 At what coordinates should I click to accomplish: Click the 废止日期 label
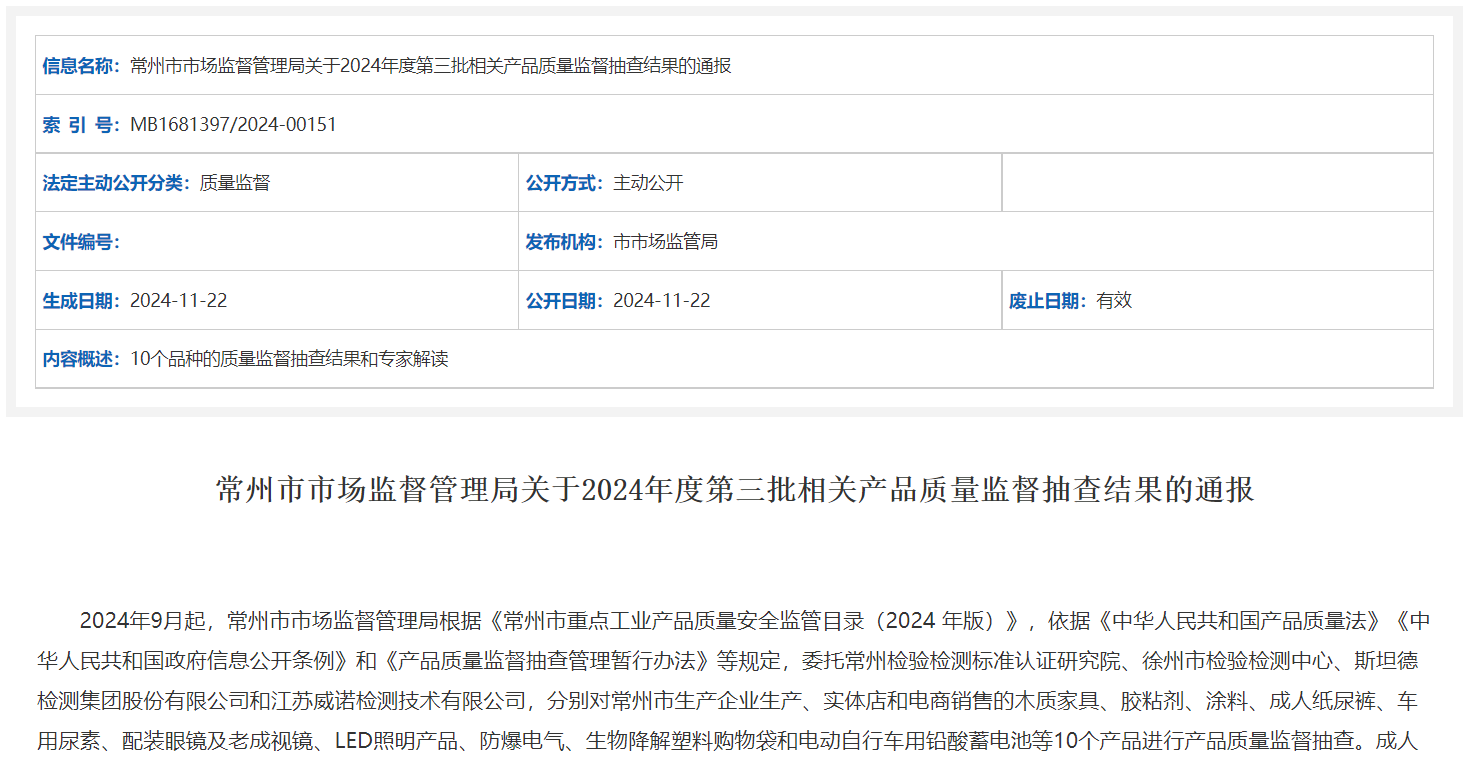click(x=1048, y=301)
